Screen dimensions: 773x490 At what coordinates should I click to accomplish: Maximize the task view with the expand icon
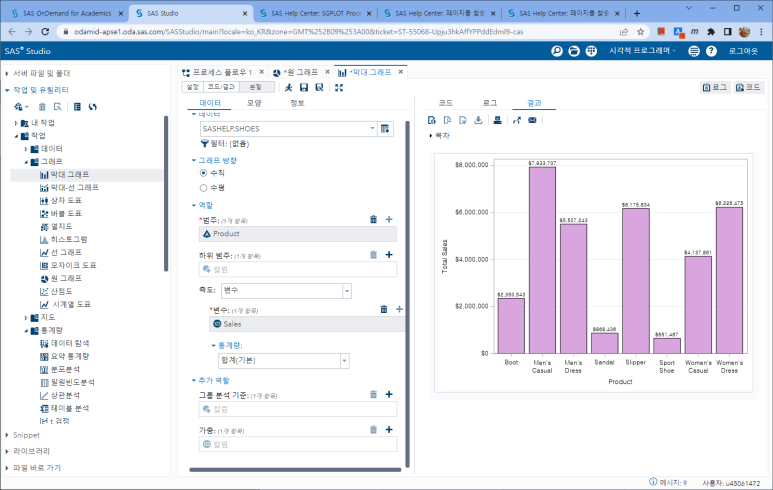(339, 87)
